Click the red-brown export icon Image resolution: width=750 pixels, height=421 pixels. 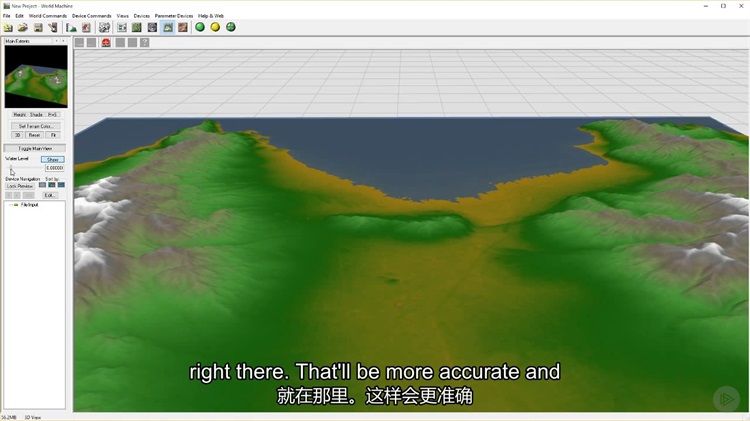(x=86, y=27)
